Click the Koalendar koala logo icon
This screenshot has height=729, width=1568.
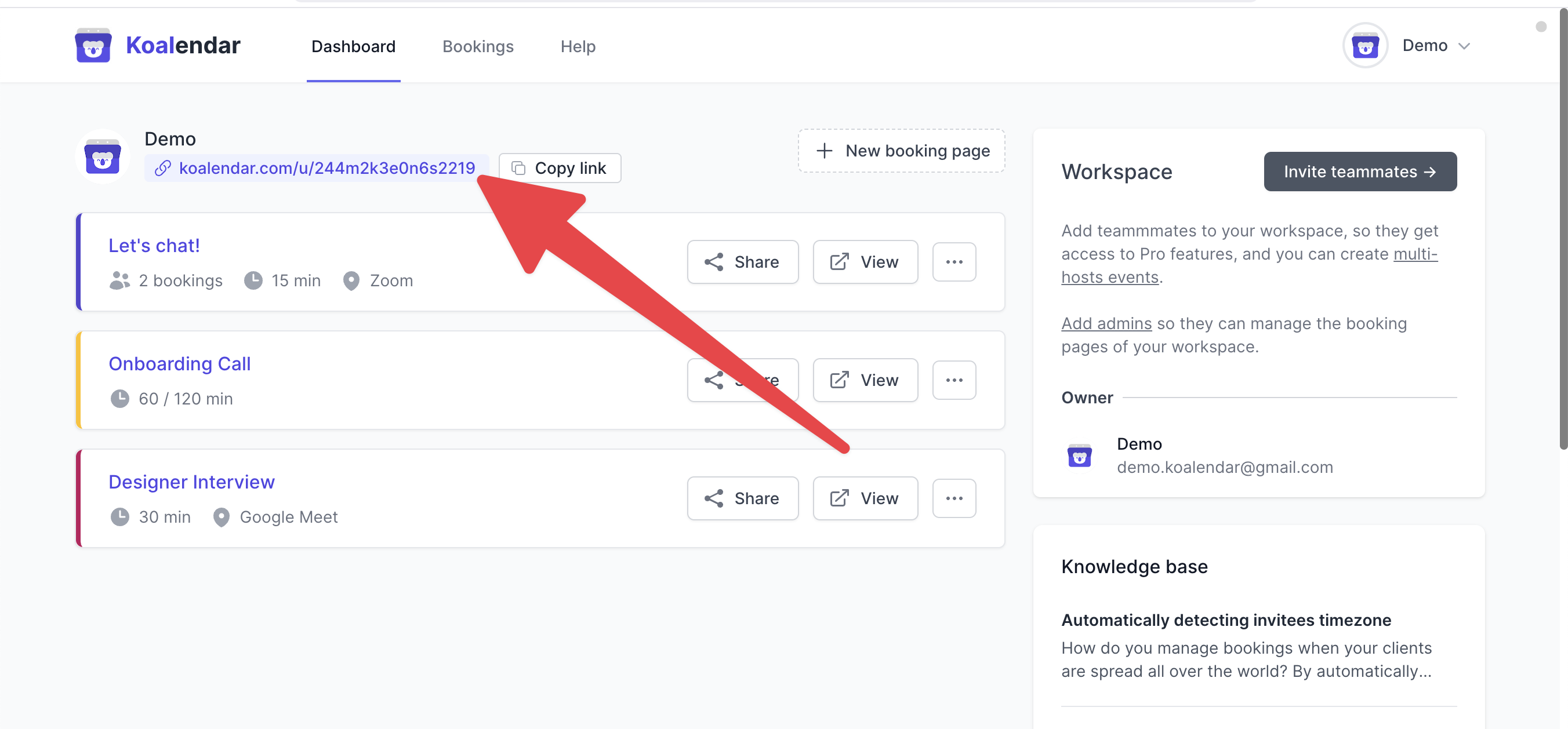pos(93,46)
